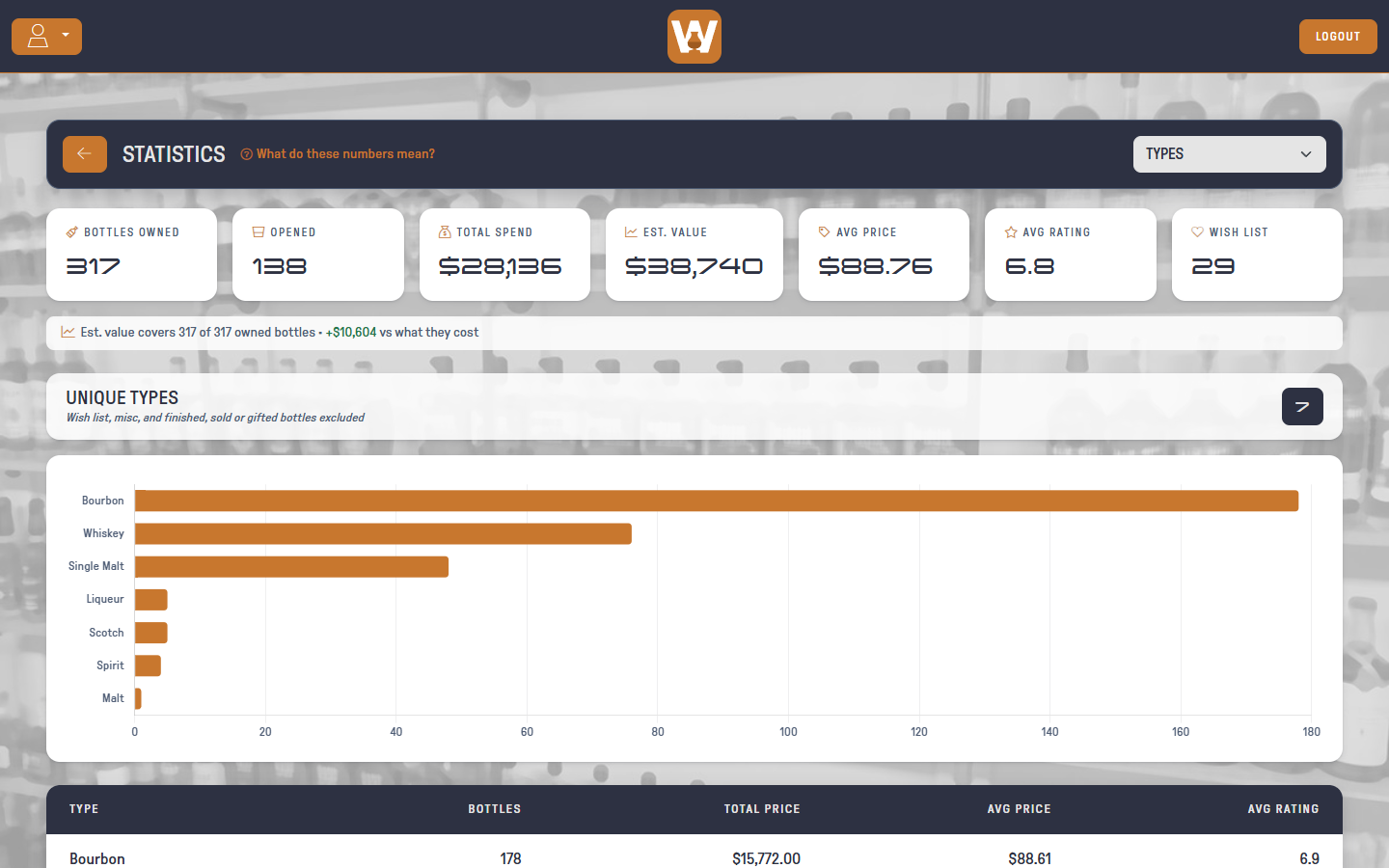Image resolution: width=1389 pixels, height=868 pixels.
Task: Click the whiskey glass logo
Action: (694, 37)
